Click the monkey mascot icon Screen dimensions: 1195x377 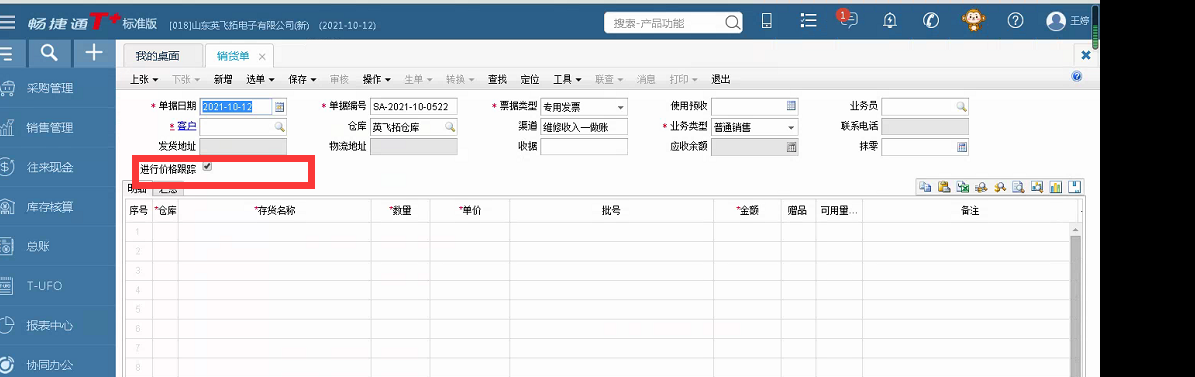(x=973, y=20)
